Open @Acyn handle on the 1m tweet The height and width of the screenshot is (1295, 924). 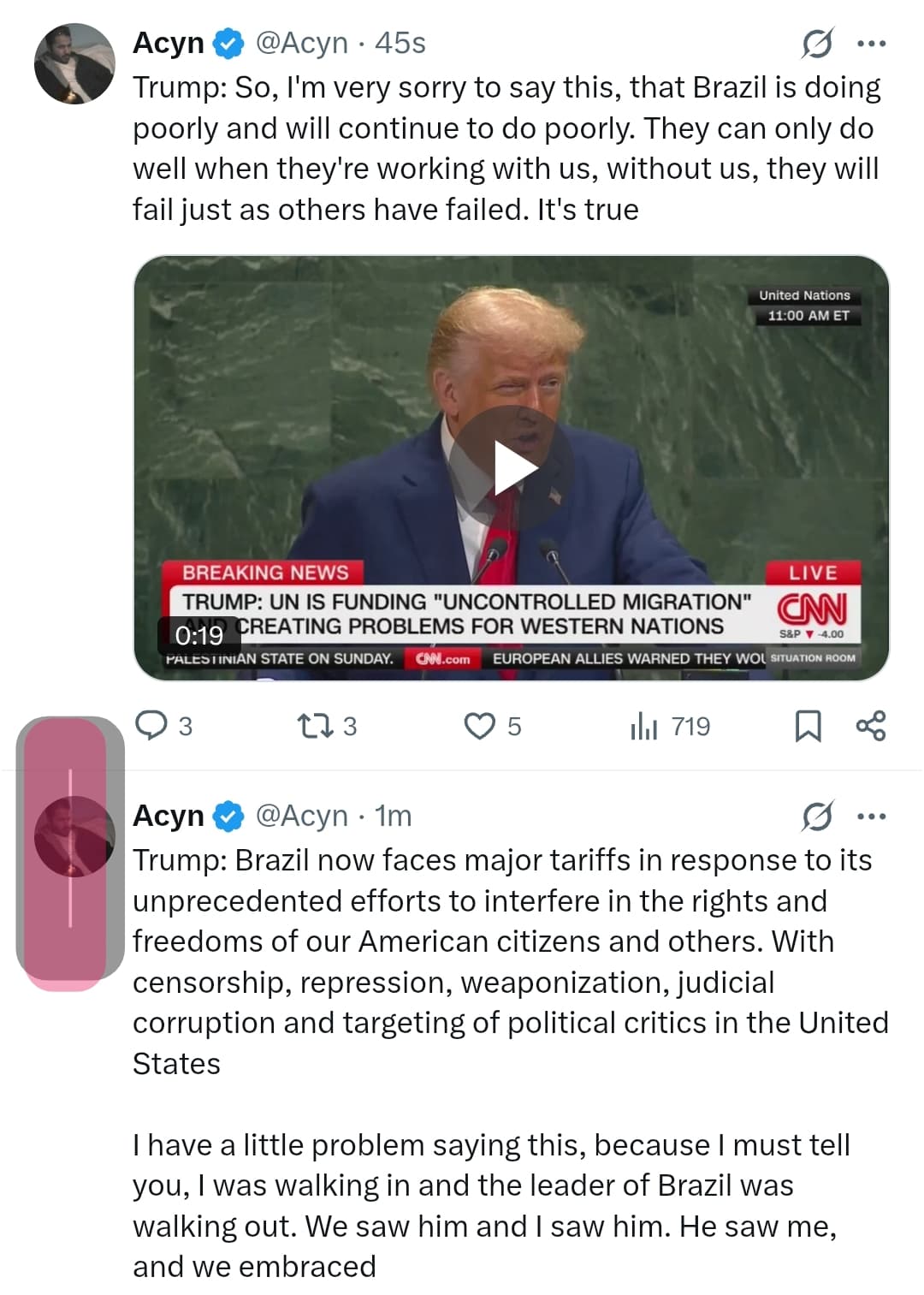(x=302, y=816)
